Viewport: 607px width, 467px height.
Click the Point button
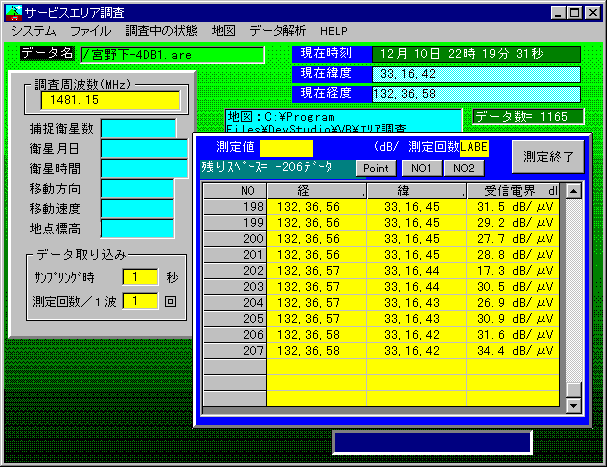(376, 168)
